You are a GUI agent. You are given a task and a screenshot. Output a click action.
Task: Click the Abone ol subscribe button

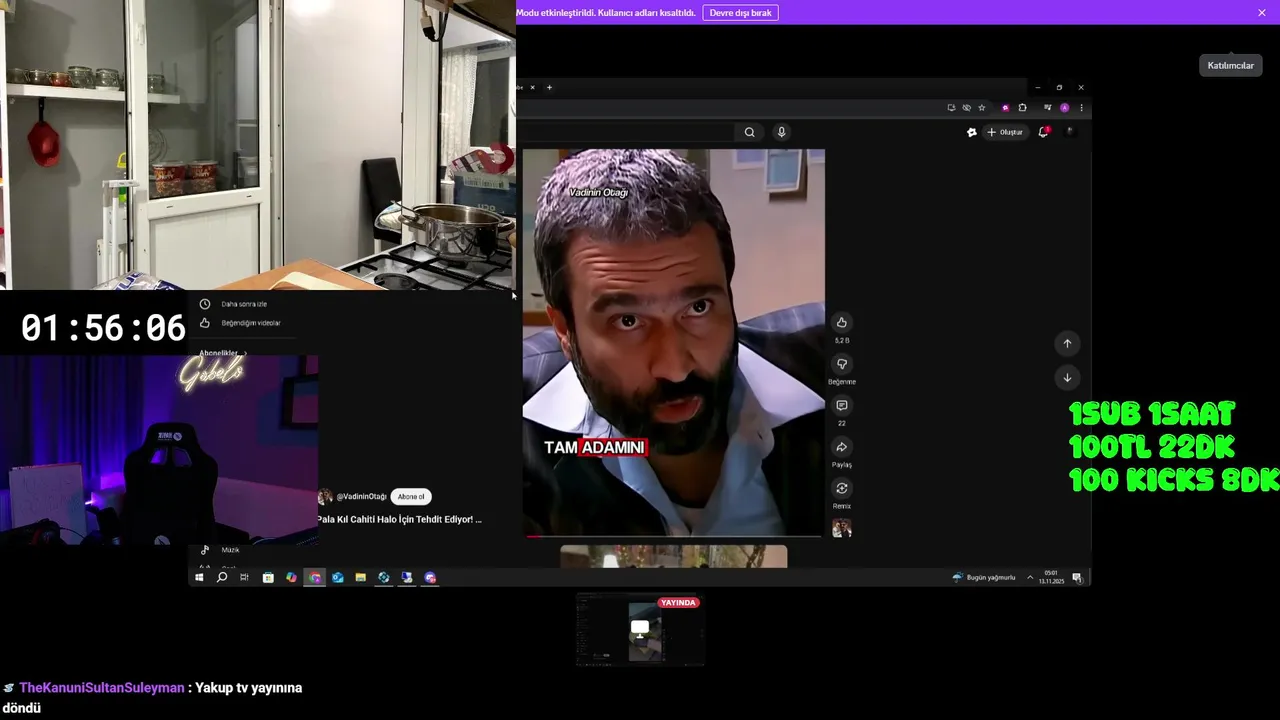pyautogui.click(x=410, y=497)
